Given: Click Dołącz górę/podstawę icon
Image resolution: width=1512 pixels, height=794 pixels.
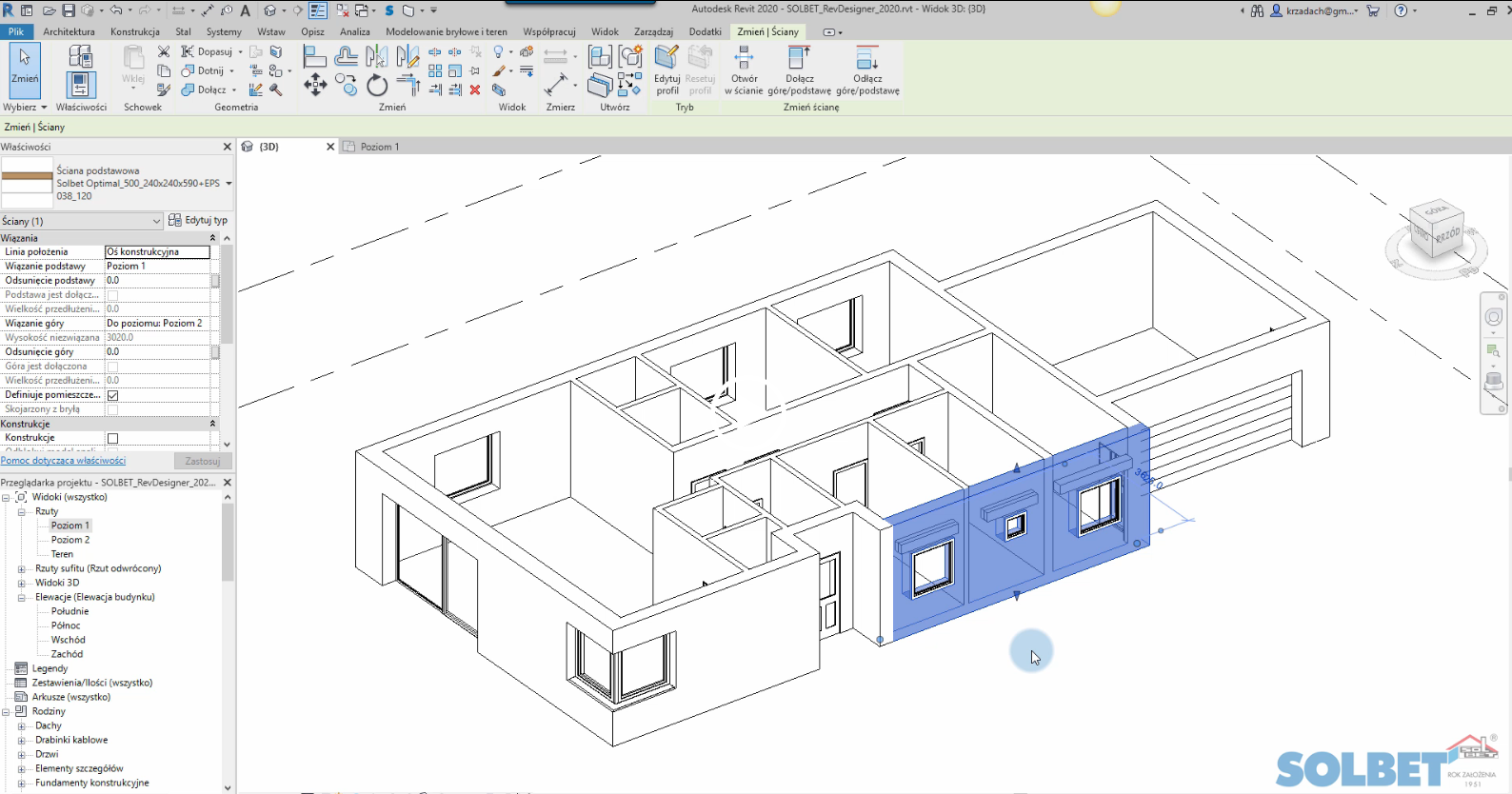Looking at the screenshot, I should tap(799, 70).
